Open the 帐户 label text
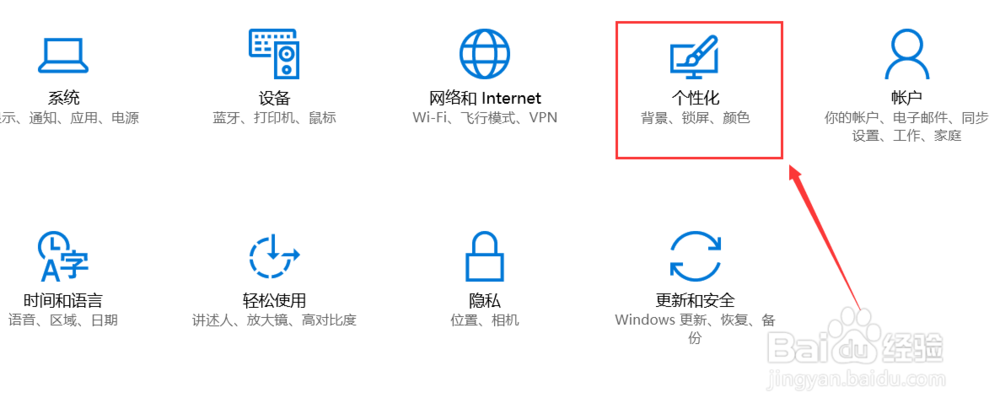This screenshot has height=414, width=1000. 906,98
